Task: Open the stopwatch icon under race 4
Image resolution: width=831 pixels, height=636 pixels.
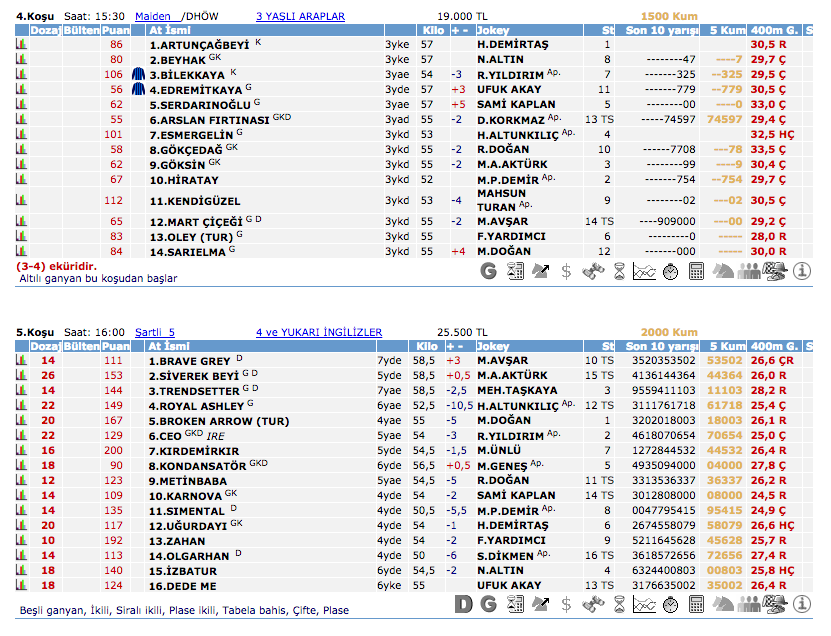Action: click(x=671, y=270)
